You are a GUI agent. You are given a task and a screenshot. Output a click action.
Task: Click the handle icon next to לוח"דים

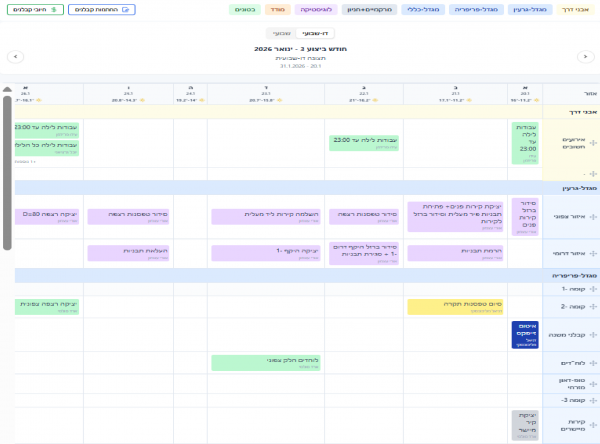[593, 362]
